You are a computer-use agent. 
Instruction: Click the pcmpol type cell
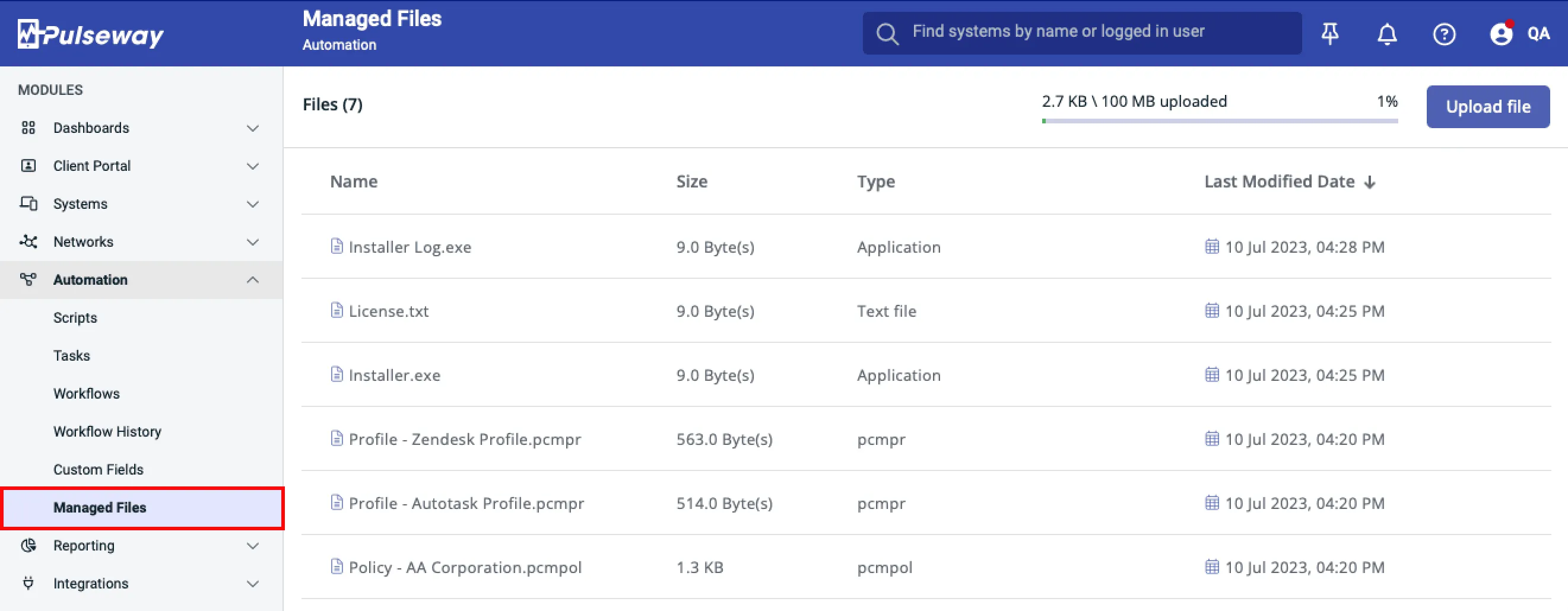click(884, 567)
